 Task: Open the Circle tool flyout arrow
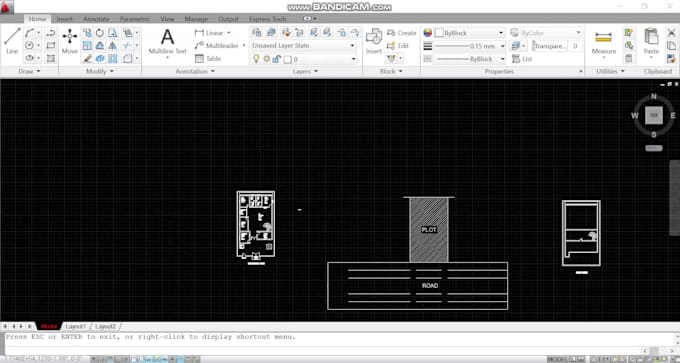[x=38, y=45]
